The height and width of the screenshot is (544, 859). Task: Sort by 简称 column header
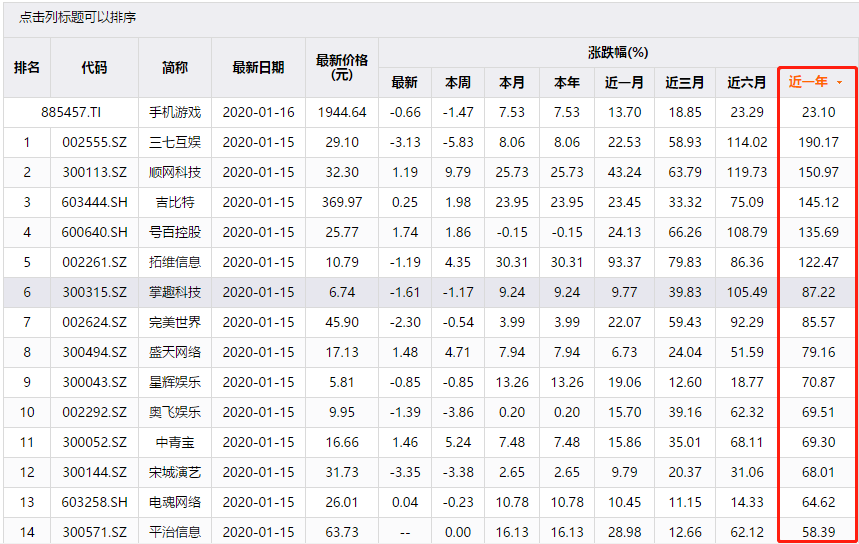(175, 67)
